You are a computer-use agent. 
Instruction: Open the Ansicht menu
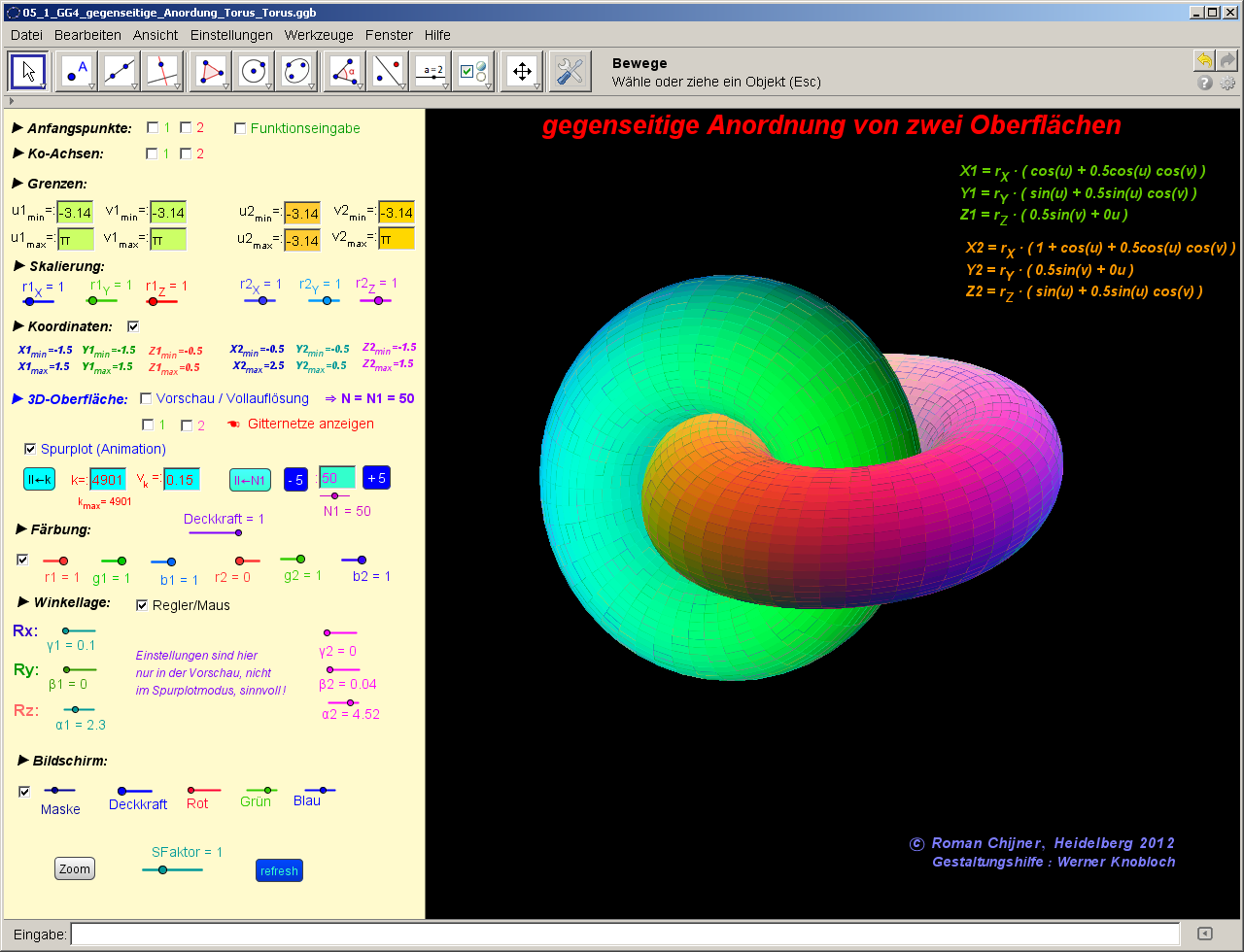pos(155,35)
